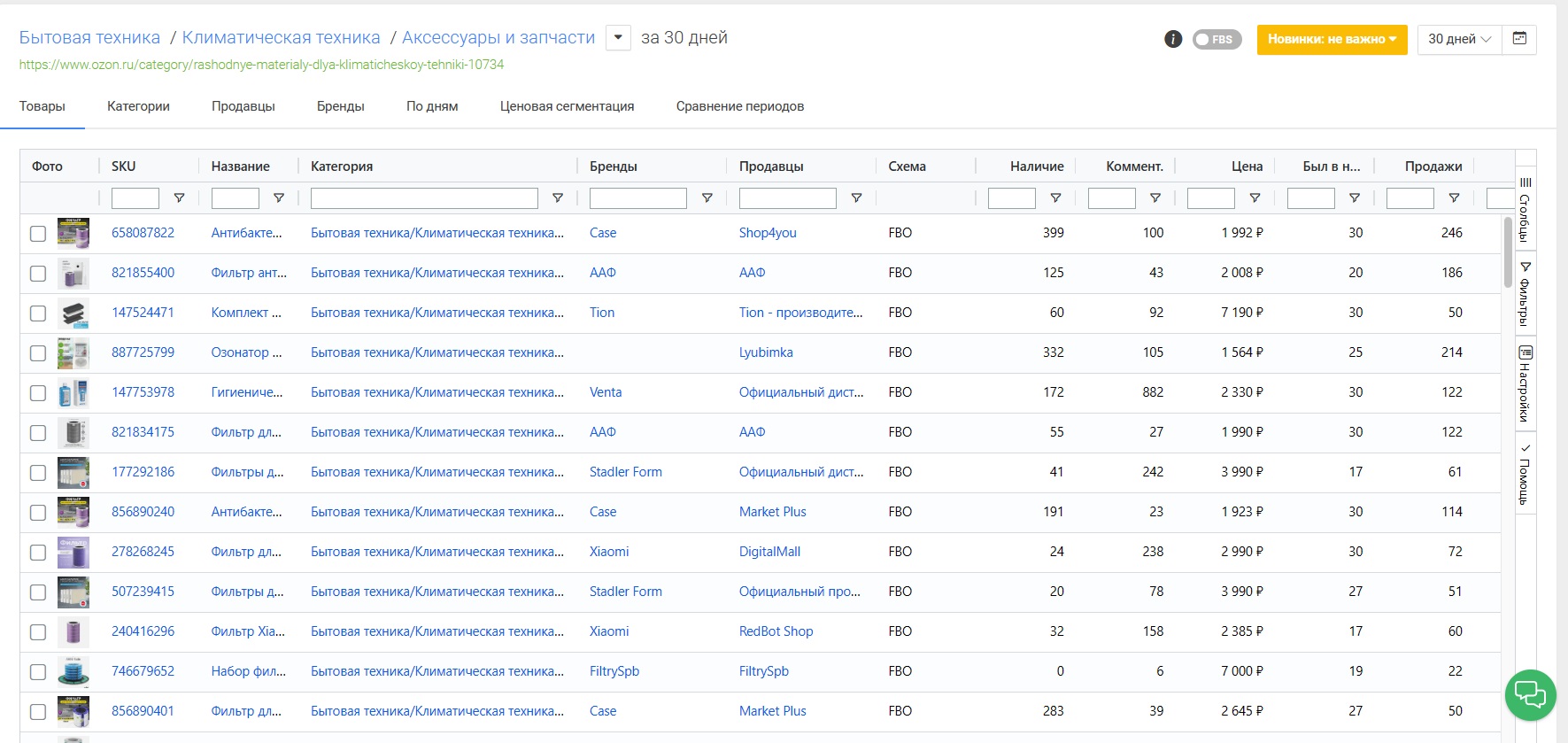Expand the category breadcrumb dropdown arrow
The height and width of the screenshot is (743, 1568).
click(618, 38)
